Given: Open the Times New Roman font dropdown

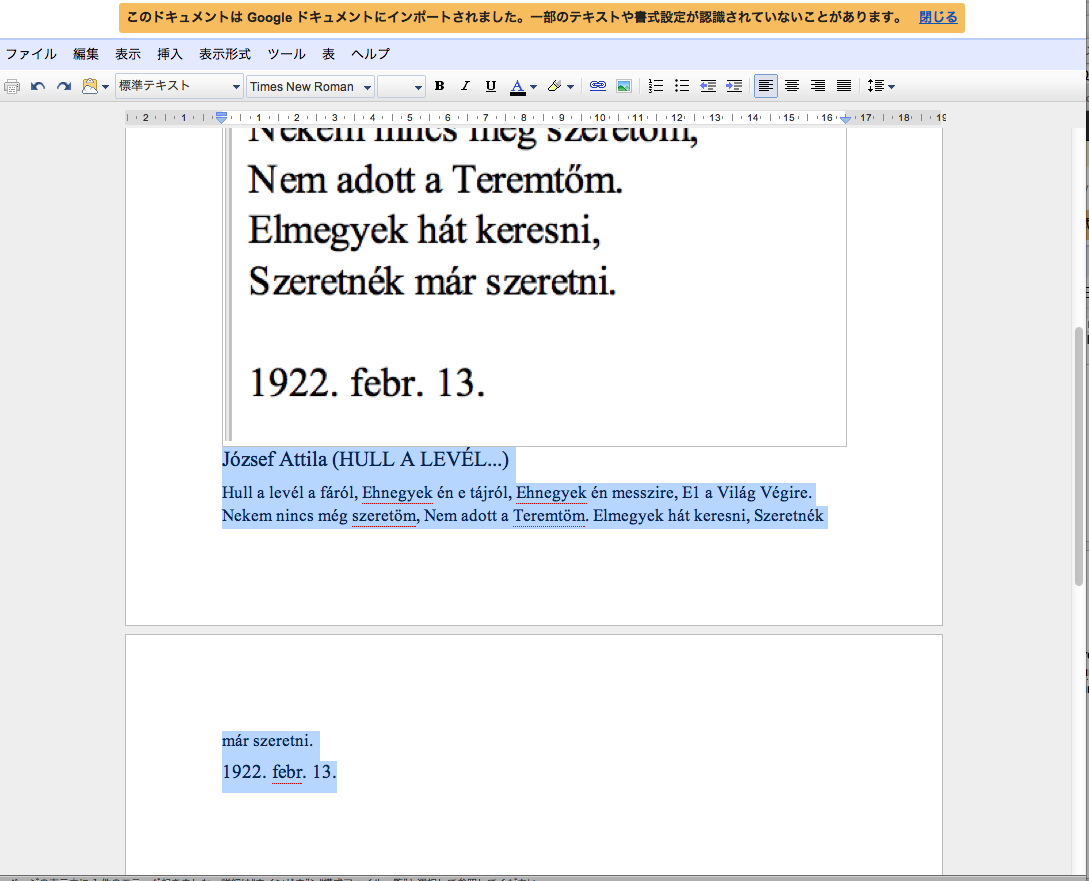Looking at the screenshot, I should pos(310,87).
